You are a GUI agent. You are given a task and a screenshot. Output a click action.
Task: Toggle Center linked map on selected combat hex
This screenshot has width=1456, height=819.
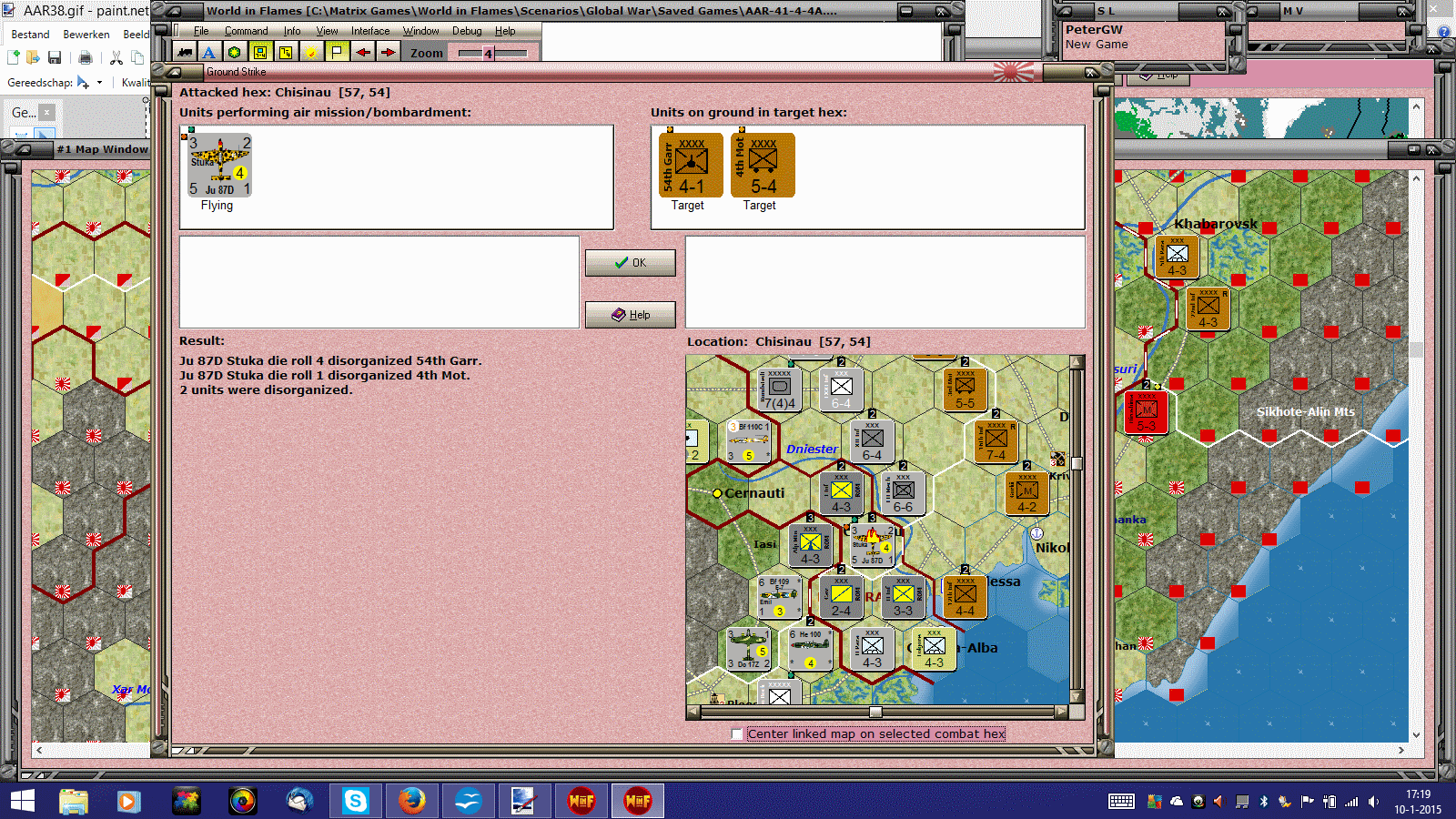(x=737, y=733)
